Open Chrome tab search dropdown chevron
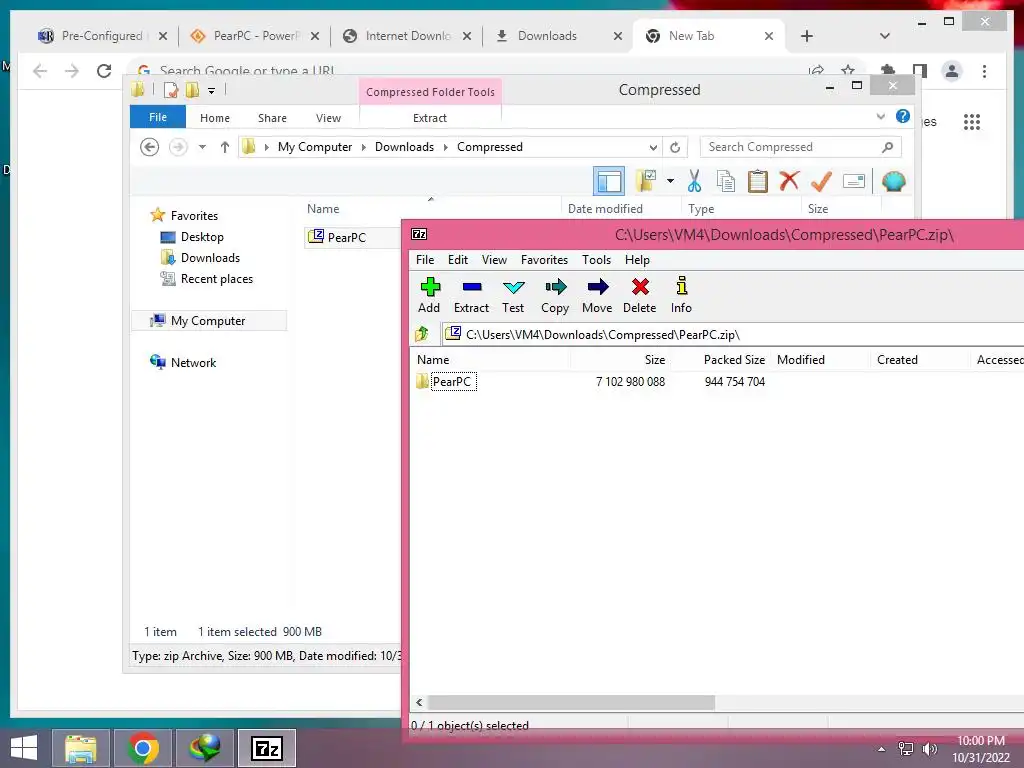 pyautogui.click(x=885, y=36)
